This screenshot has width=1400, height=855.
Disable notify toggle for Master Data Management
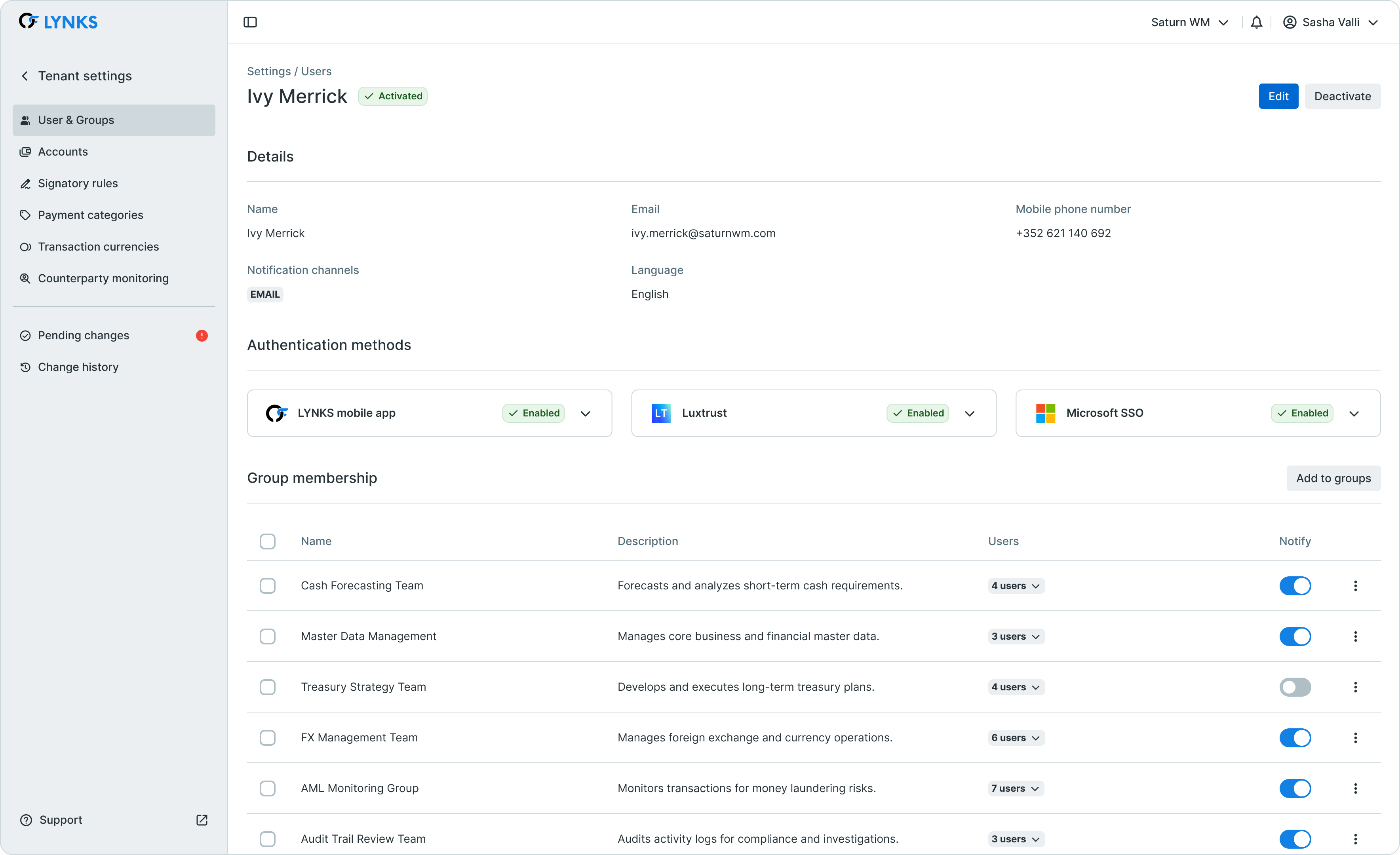click(x=1295, y=636)
